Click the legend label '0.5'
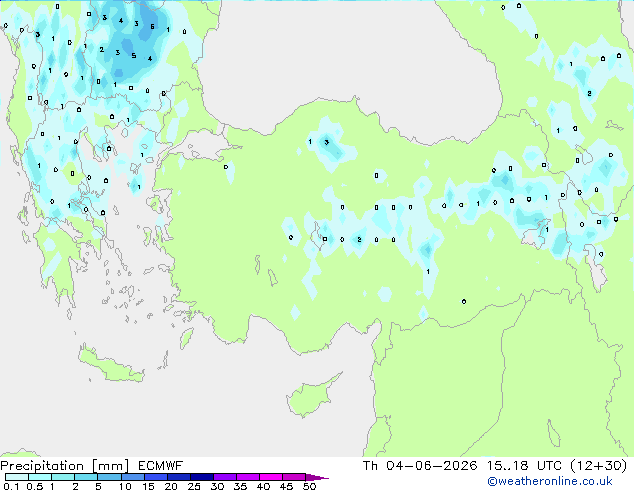 tap(34, 486)
